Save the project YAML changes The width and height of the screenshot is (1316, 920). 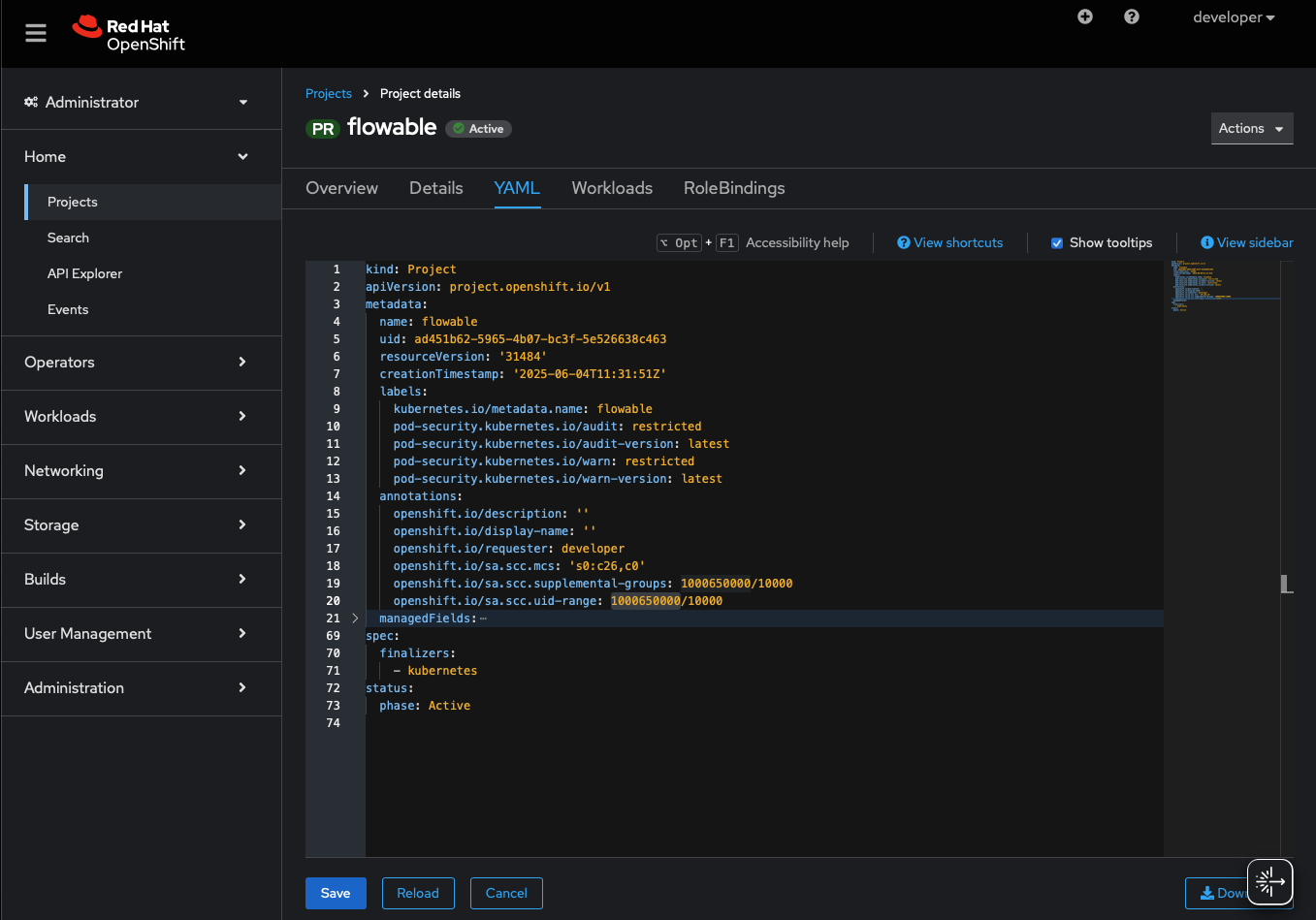pyautogui.click(x=336, y=893)
